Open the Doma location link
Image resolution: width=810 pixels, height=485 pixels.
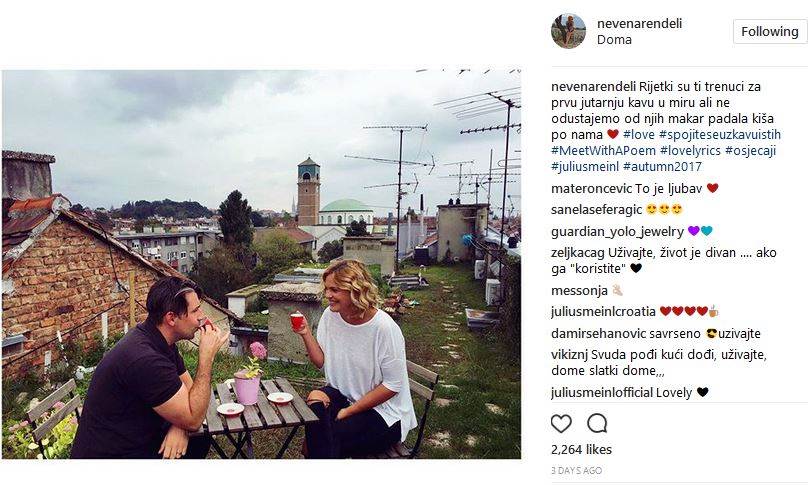click(614, 40)
